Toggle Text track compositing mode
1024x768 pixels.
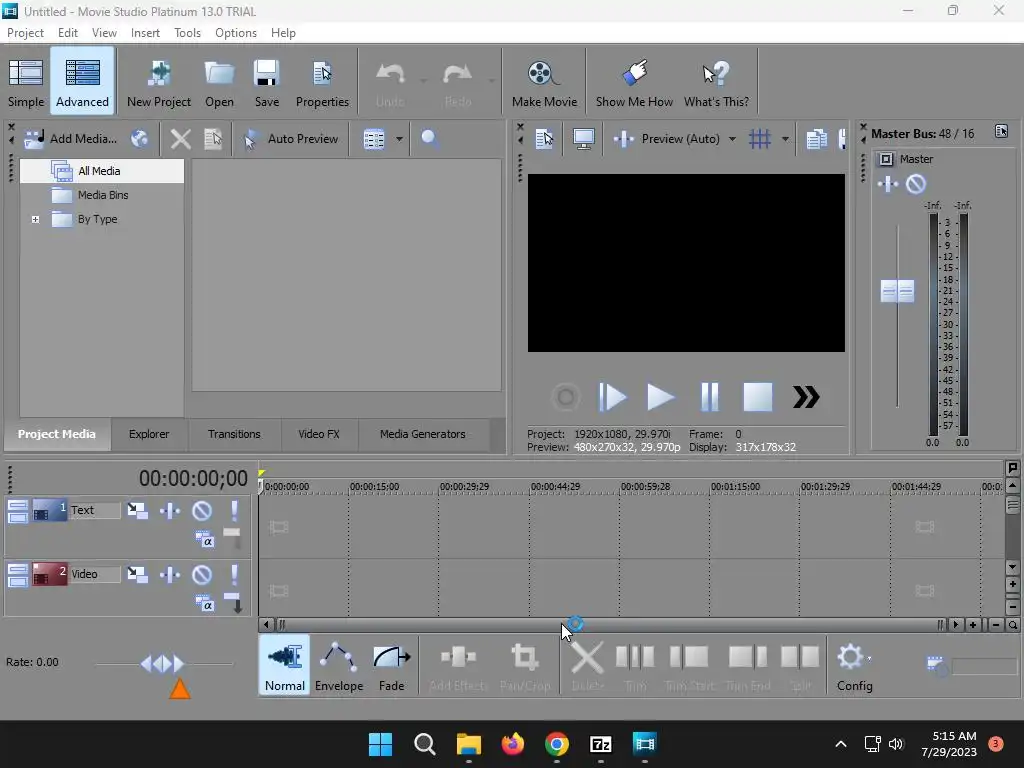tap(204, 540)
